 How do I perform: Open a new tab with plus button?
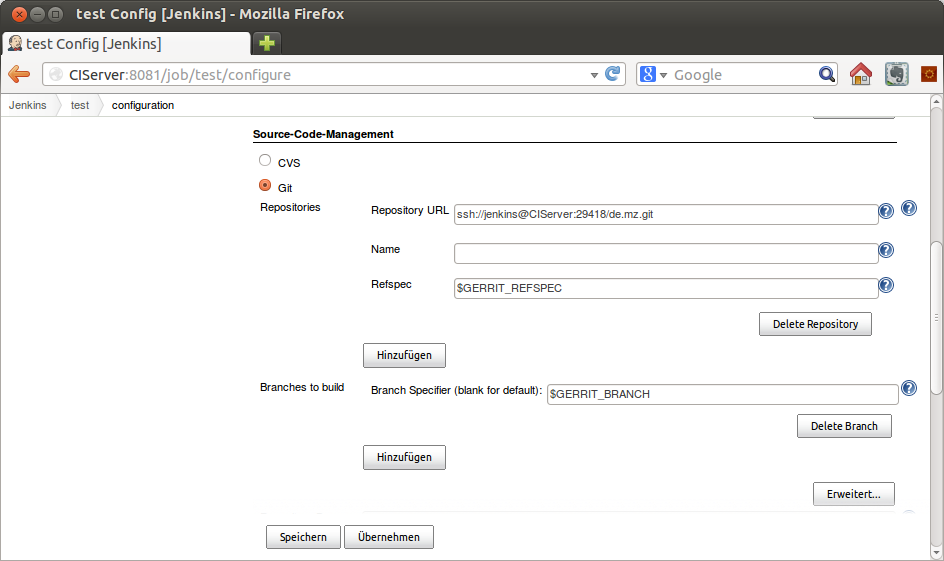coord(267,43)
